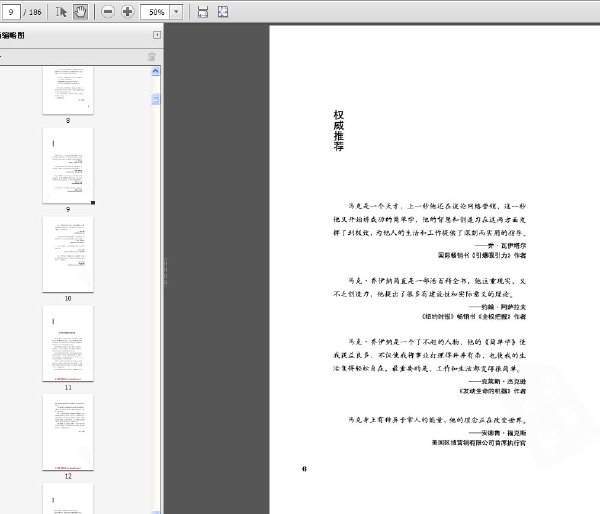The width and height of the screenshot is (600, 514).
Task: Click the page number input field showing 9
Action: pos(11,12)
